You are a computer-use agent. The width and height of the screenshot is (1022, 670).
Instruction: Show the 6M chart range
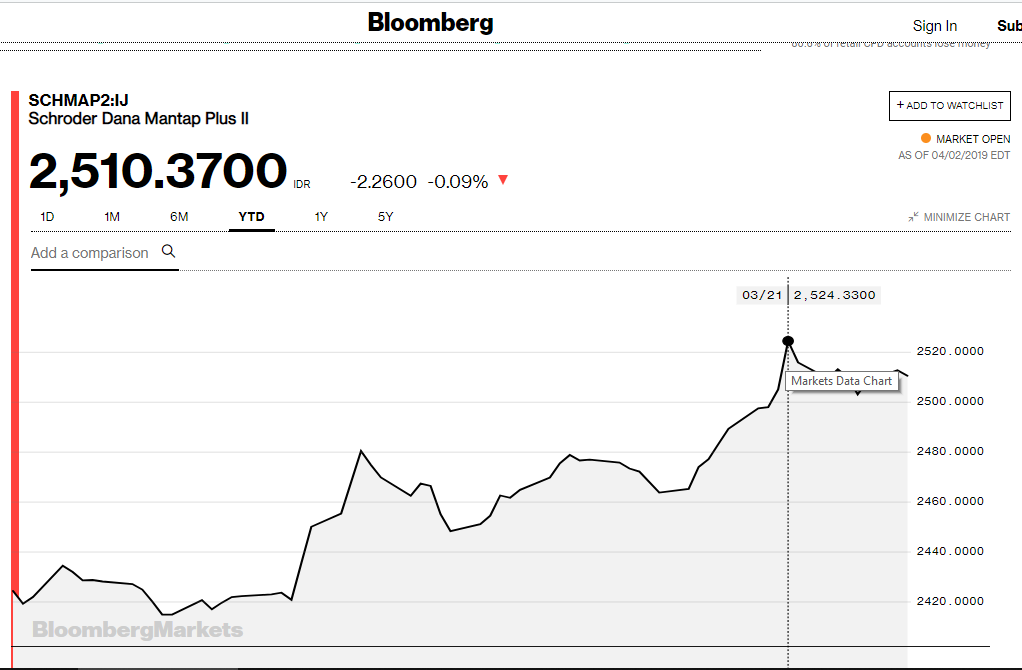pos(179,216)
